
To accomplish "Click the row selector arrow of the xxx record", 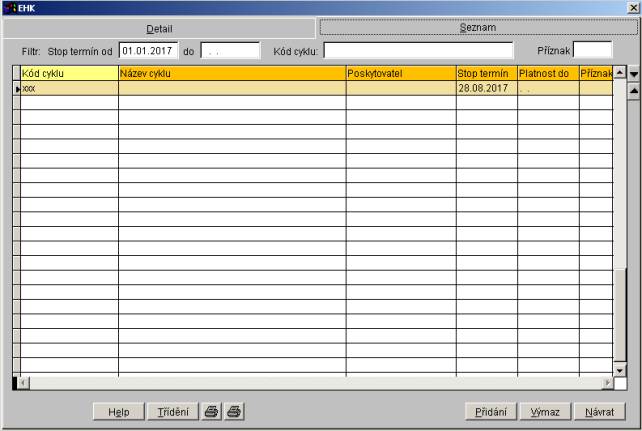I will [17, 88].
